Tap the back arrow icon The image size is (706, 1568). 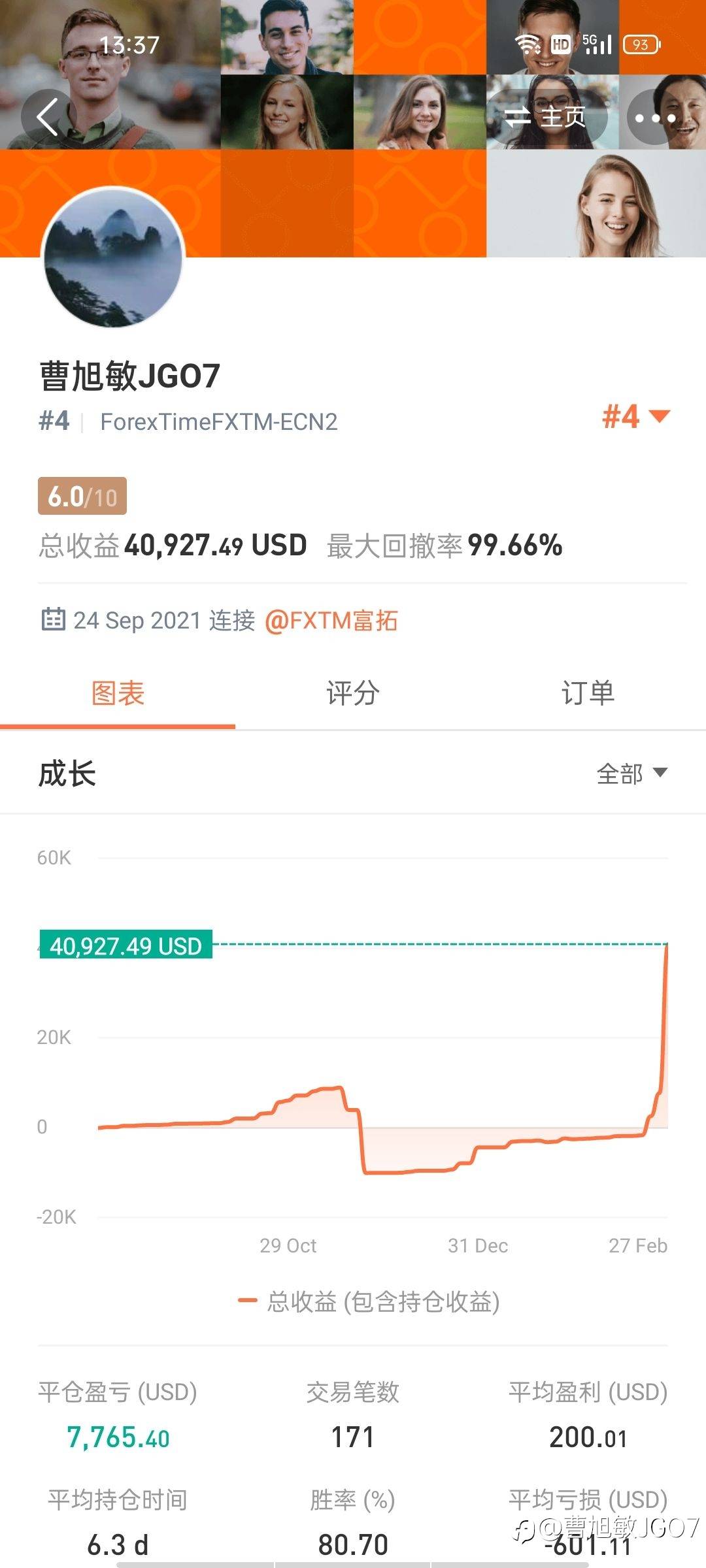[48, 117]
